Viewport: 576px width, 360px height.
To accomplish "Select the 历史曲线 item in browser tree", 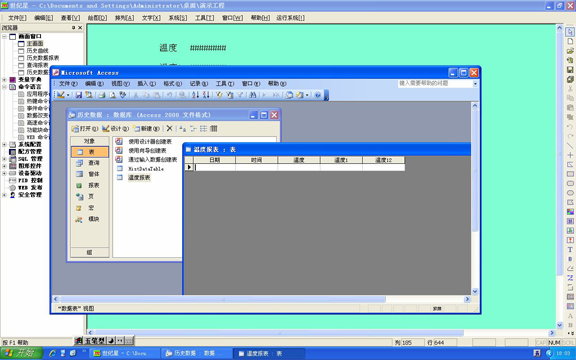I will 37,51.
